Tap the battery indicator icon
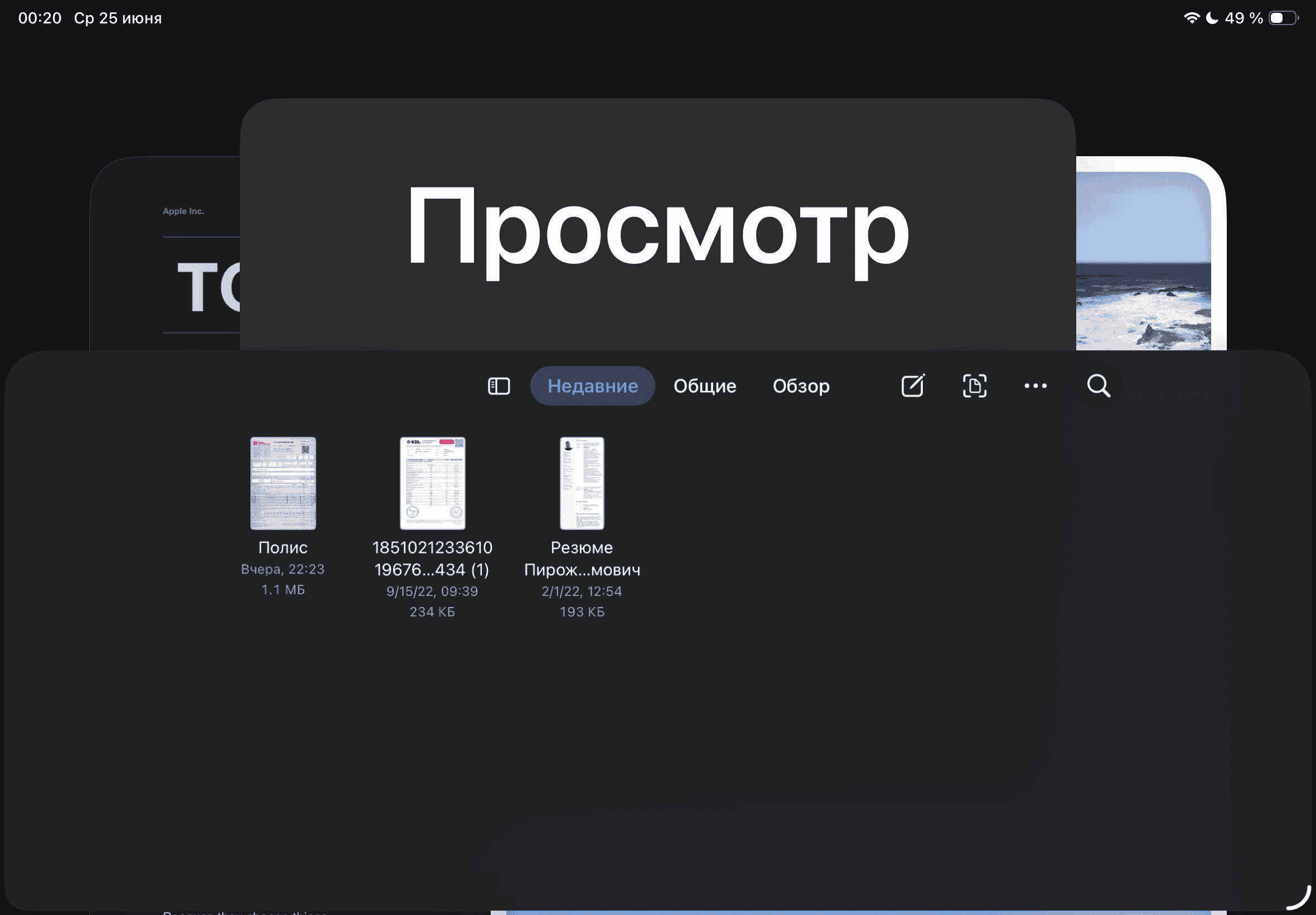This screenshot has width=1316, height=915. pos(1283,18)
